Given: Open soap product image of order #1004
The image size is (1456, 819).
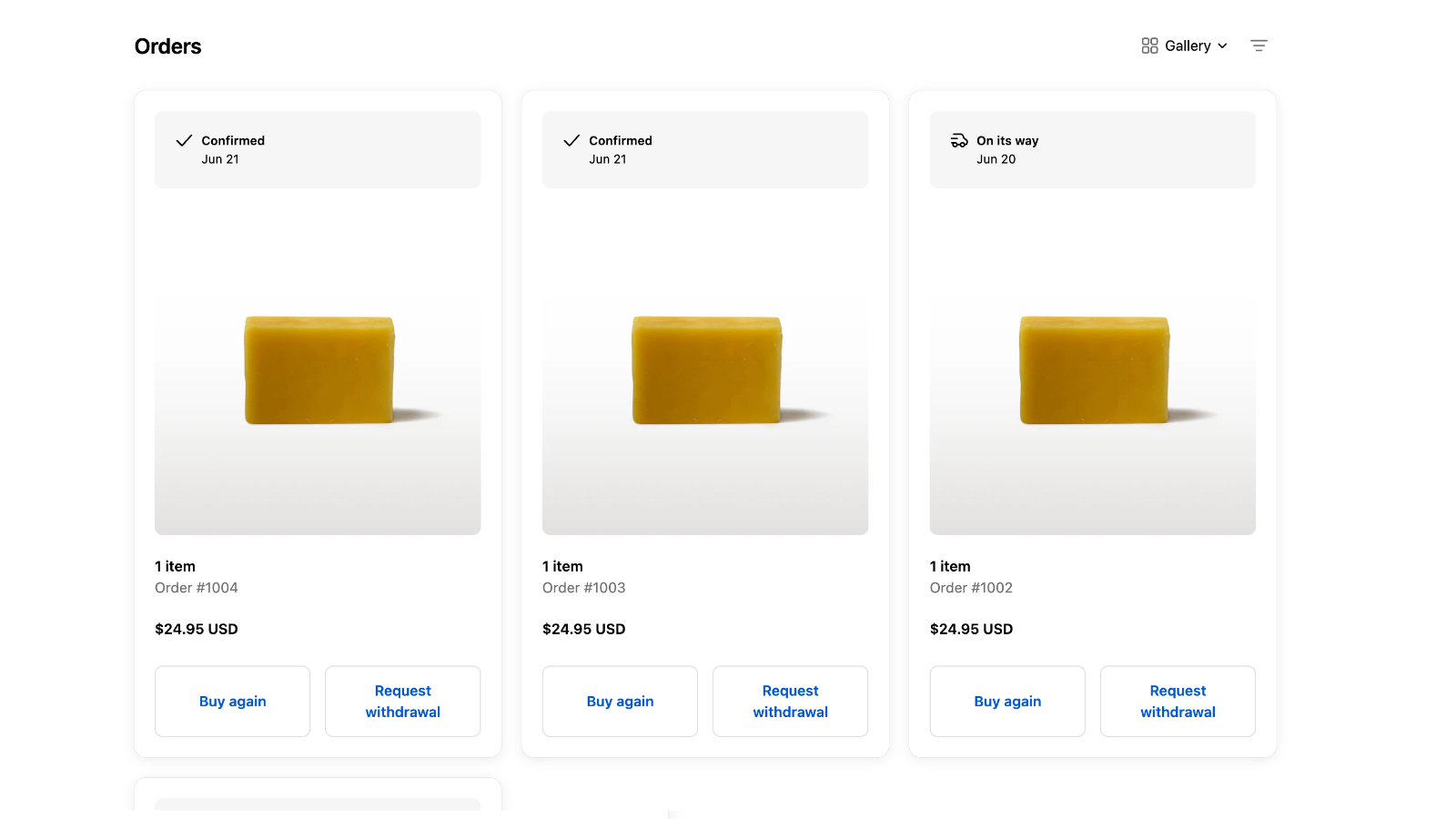Looking at the screenshot, I should coord(318,371).
